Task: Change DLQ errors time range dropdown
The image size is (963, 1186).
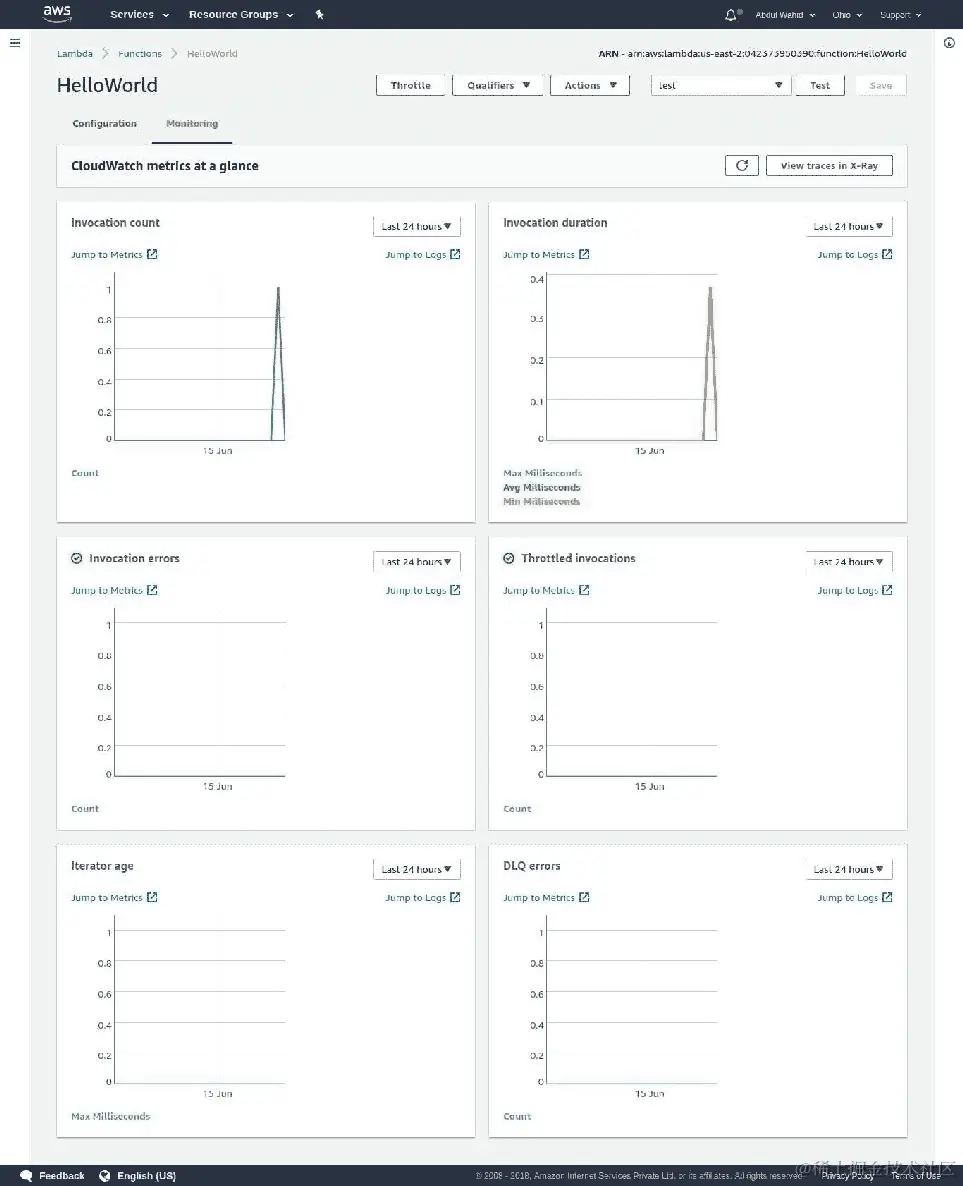Action: 848,869
